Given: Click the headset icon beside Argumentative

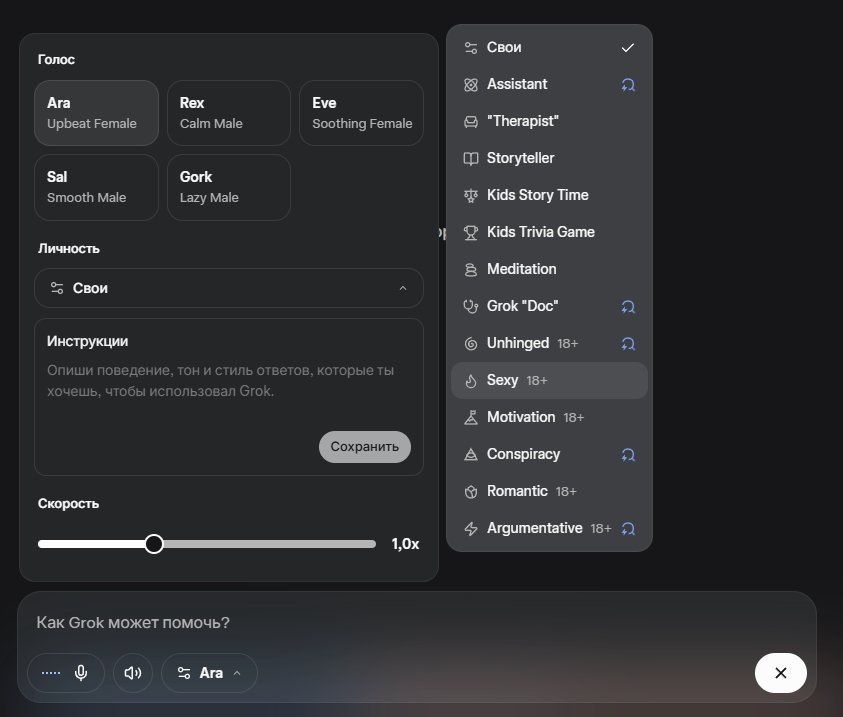Looking at the screenshot, I should tap(628, 529).
